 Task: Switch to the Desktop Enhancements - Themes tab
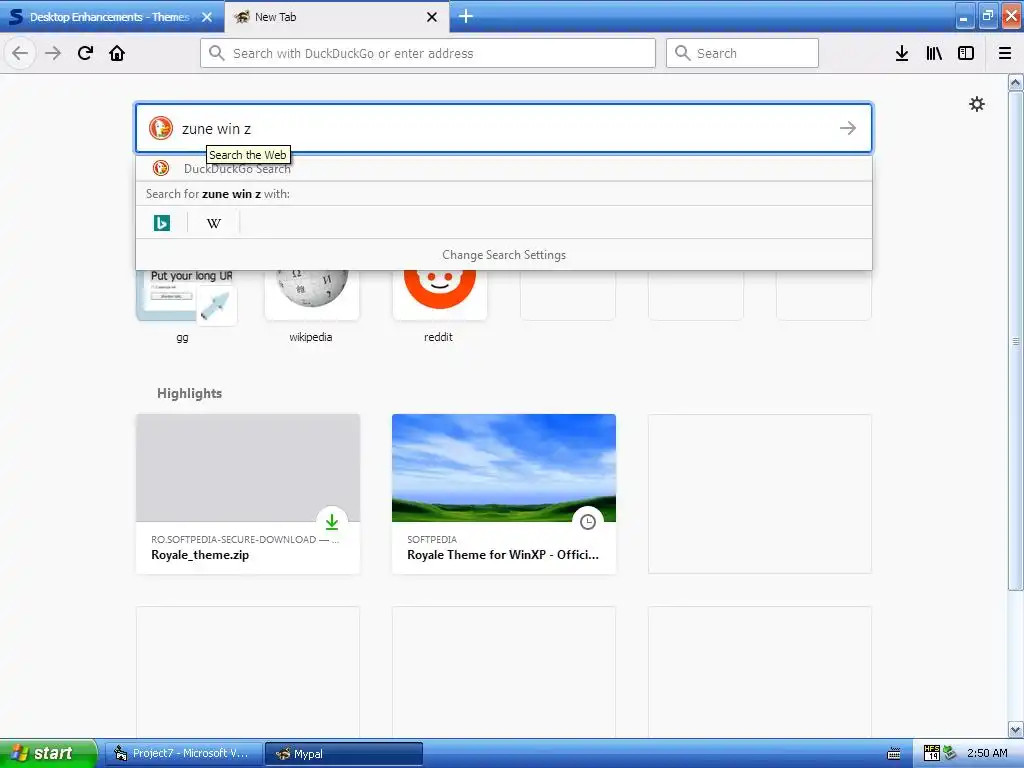click(112, 17)
